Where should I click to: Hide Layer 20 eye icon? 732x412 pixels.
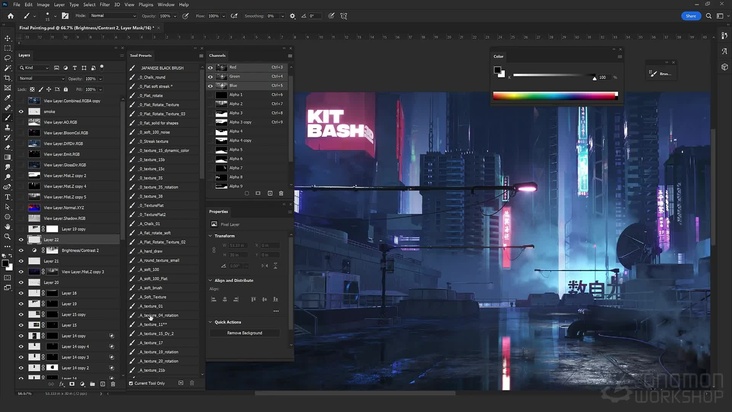[x=21, y=282]
